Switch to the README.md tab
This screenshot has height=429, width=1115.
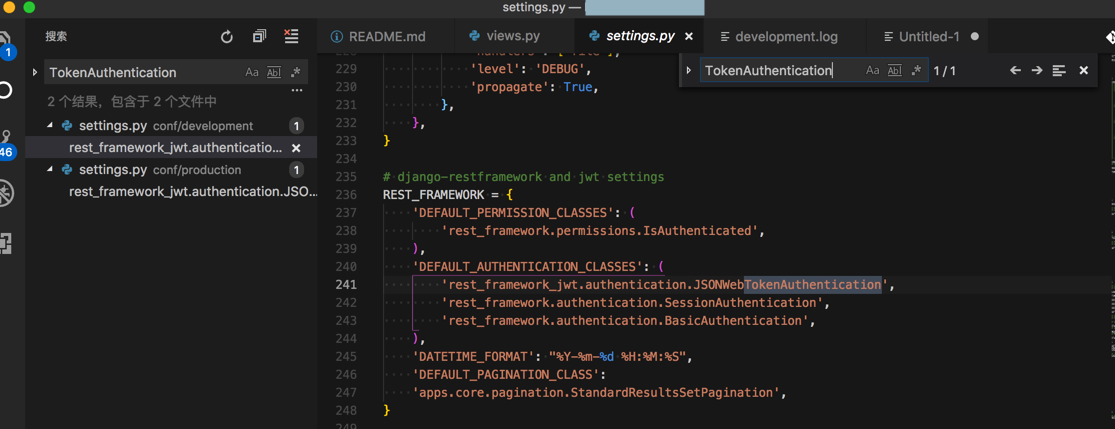378,37
